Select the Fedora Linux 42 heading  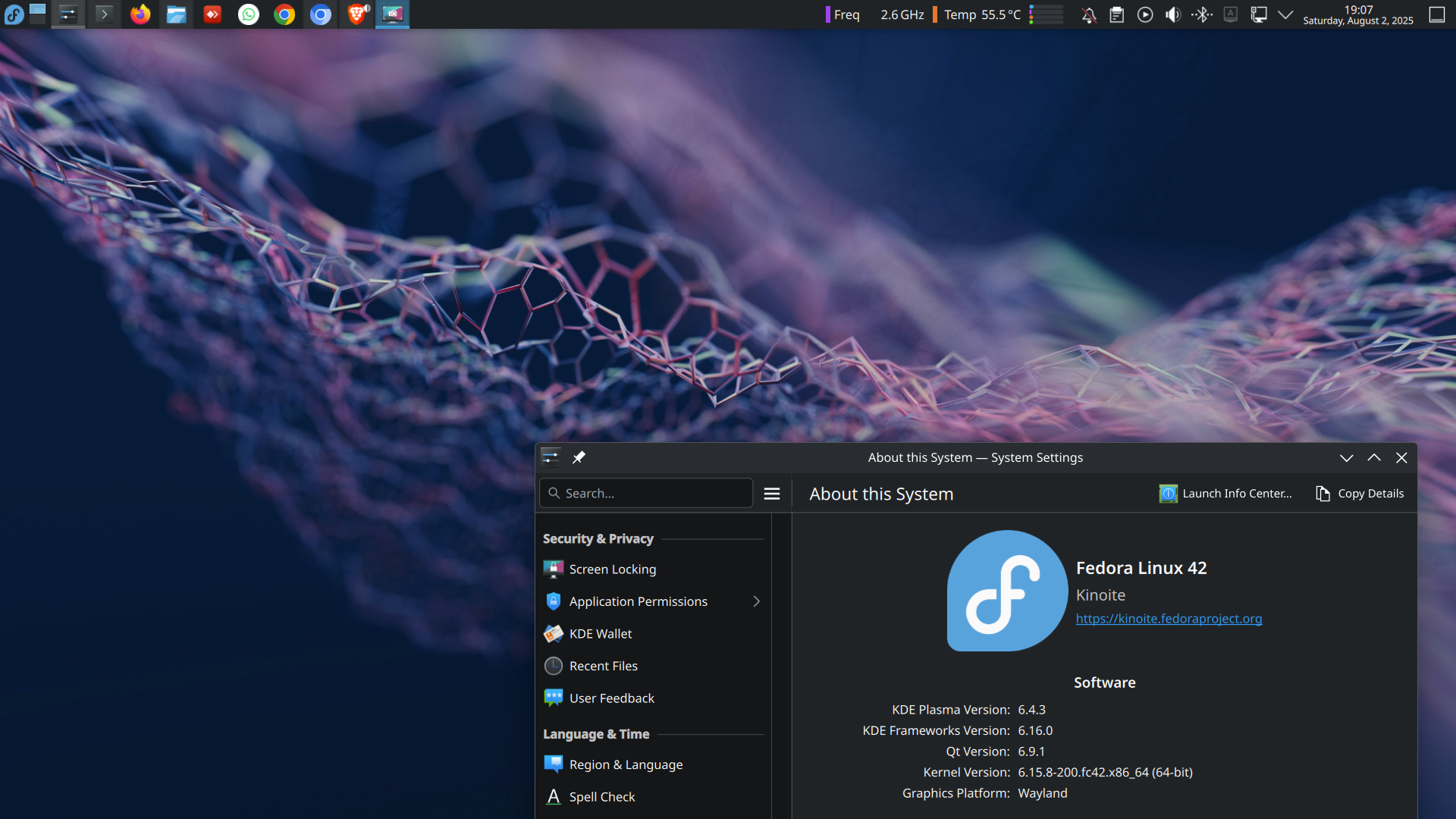pos(1141,568)
